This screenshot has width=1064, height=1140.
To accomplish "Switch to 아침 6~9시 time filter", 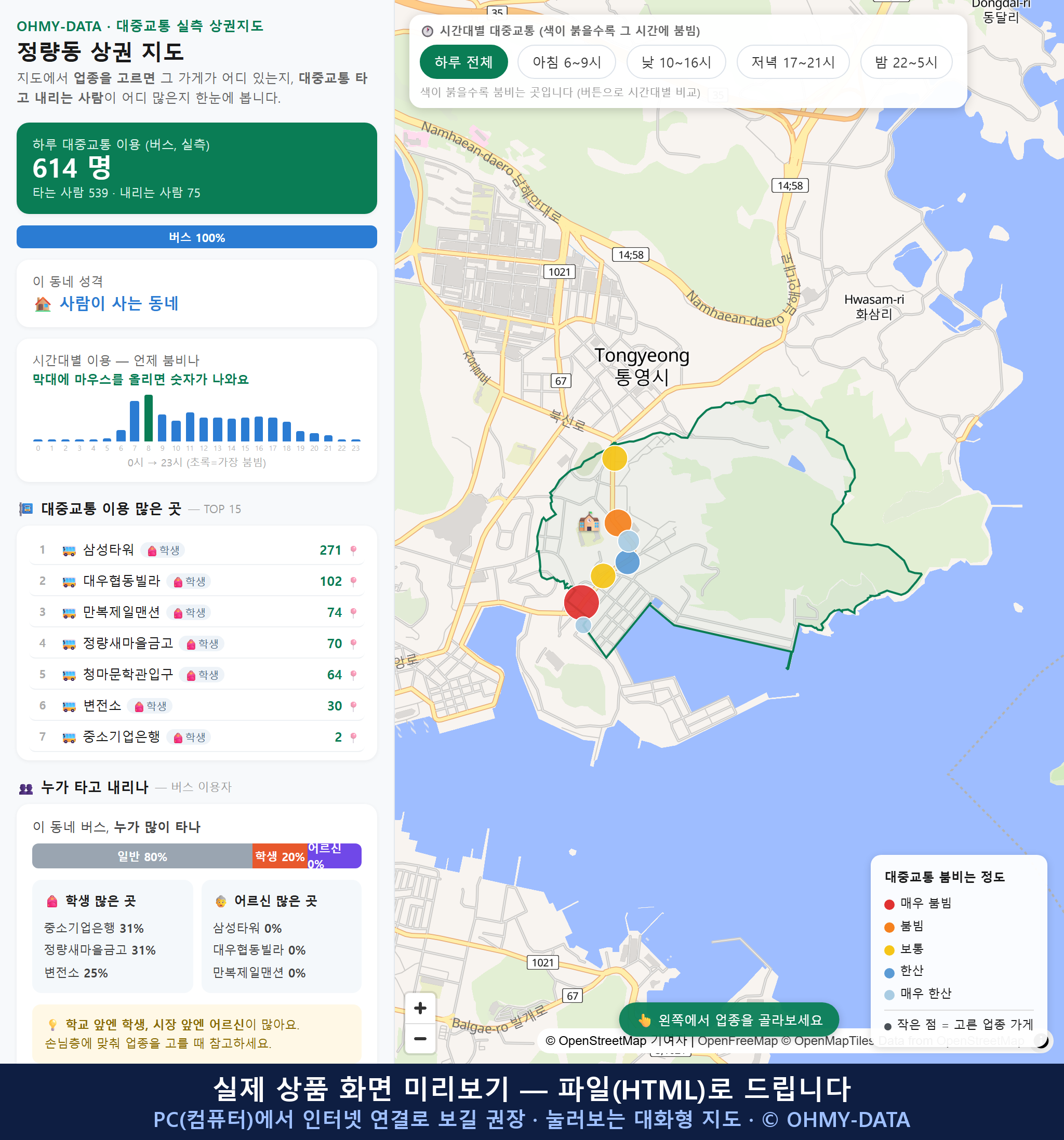I will pos(567,62).
